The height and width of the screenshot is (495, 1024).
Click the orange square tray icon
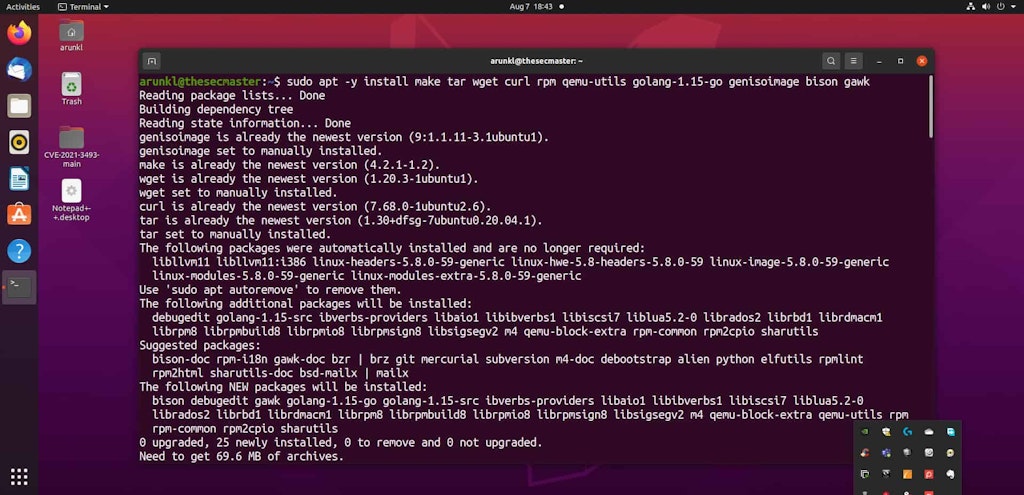tap(907, 474)
